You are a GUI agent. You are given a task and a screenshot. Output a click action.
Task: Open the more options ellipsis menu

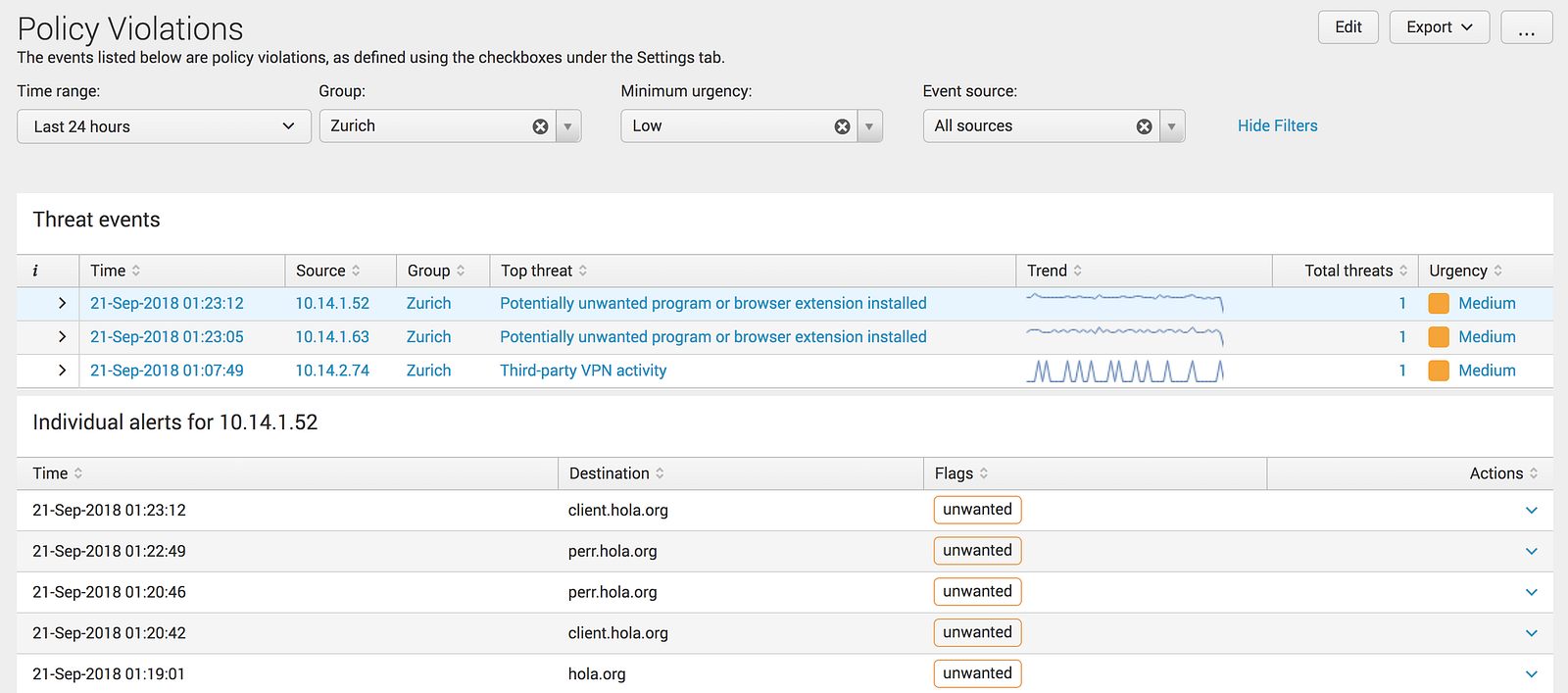point(1526,27)
